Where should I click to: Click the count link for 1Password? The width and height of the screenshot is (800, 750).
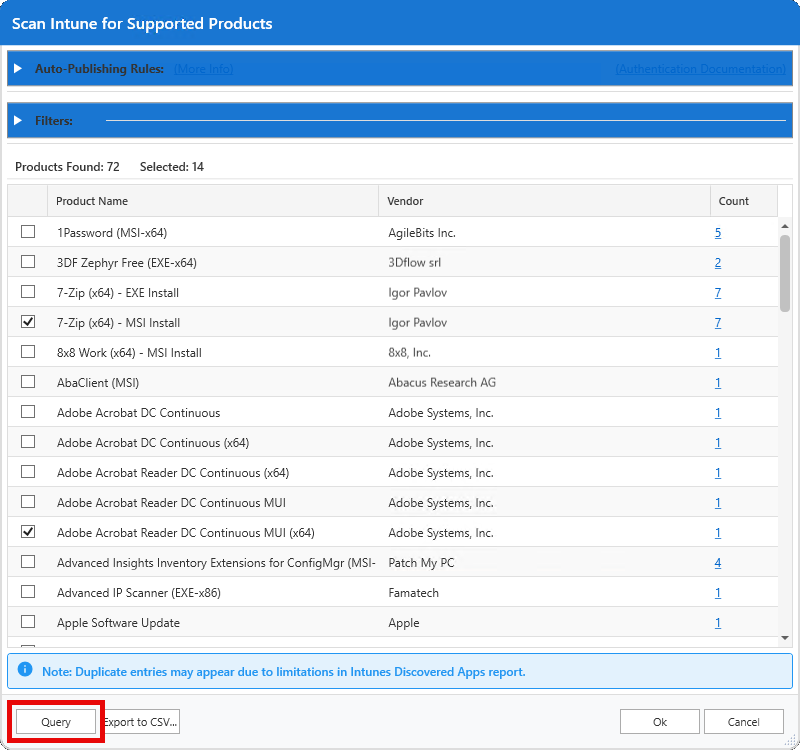click(717, 232)
